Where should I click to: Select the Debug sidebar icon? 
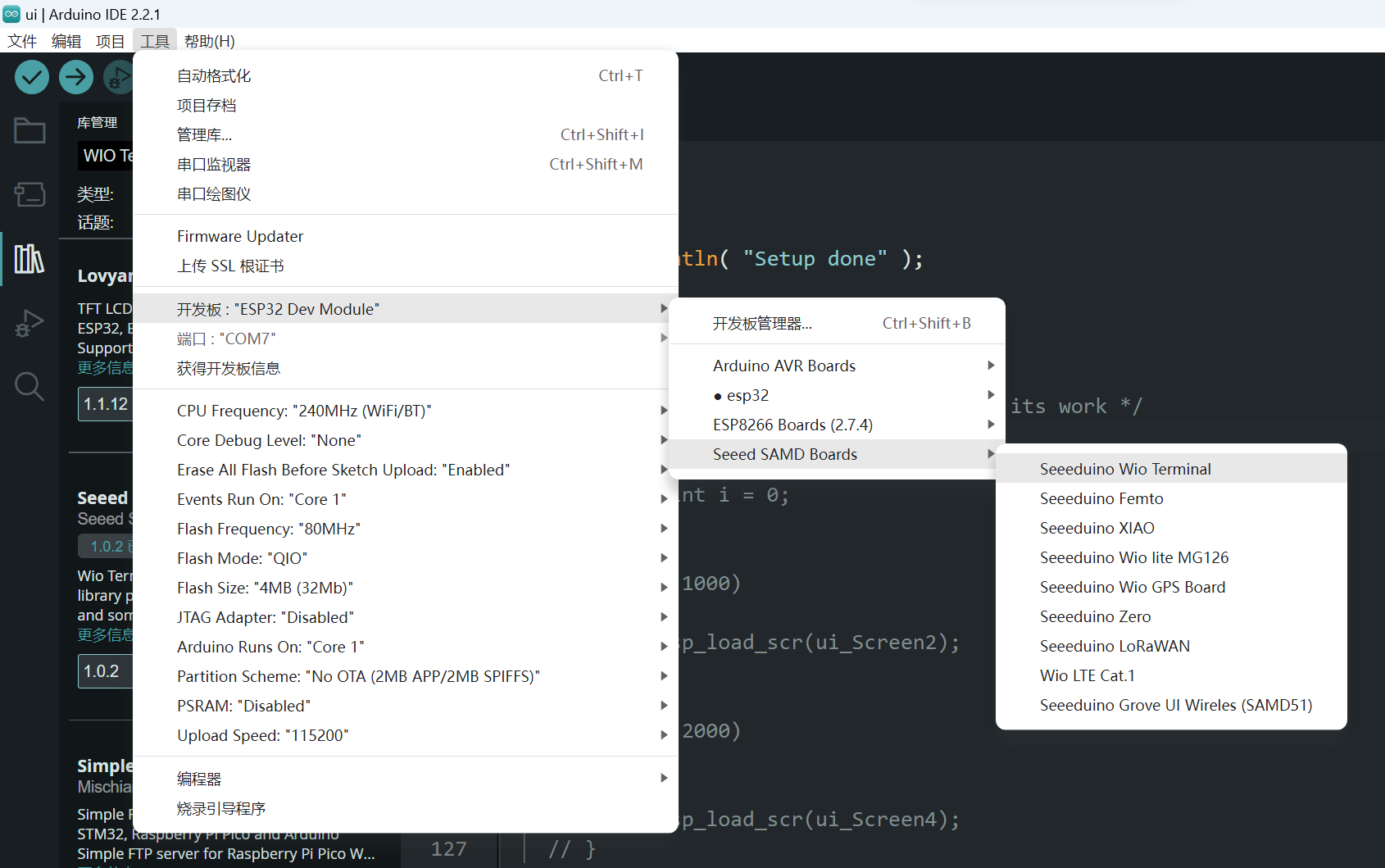pyautogui.click(x=29, y=323)
